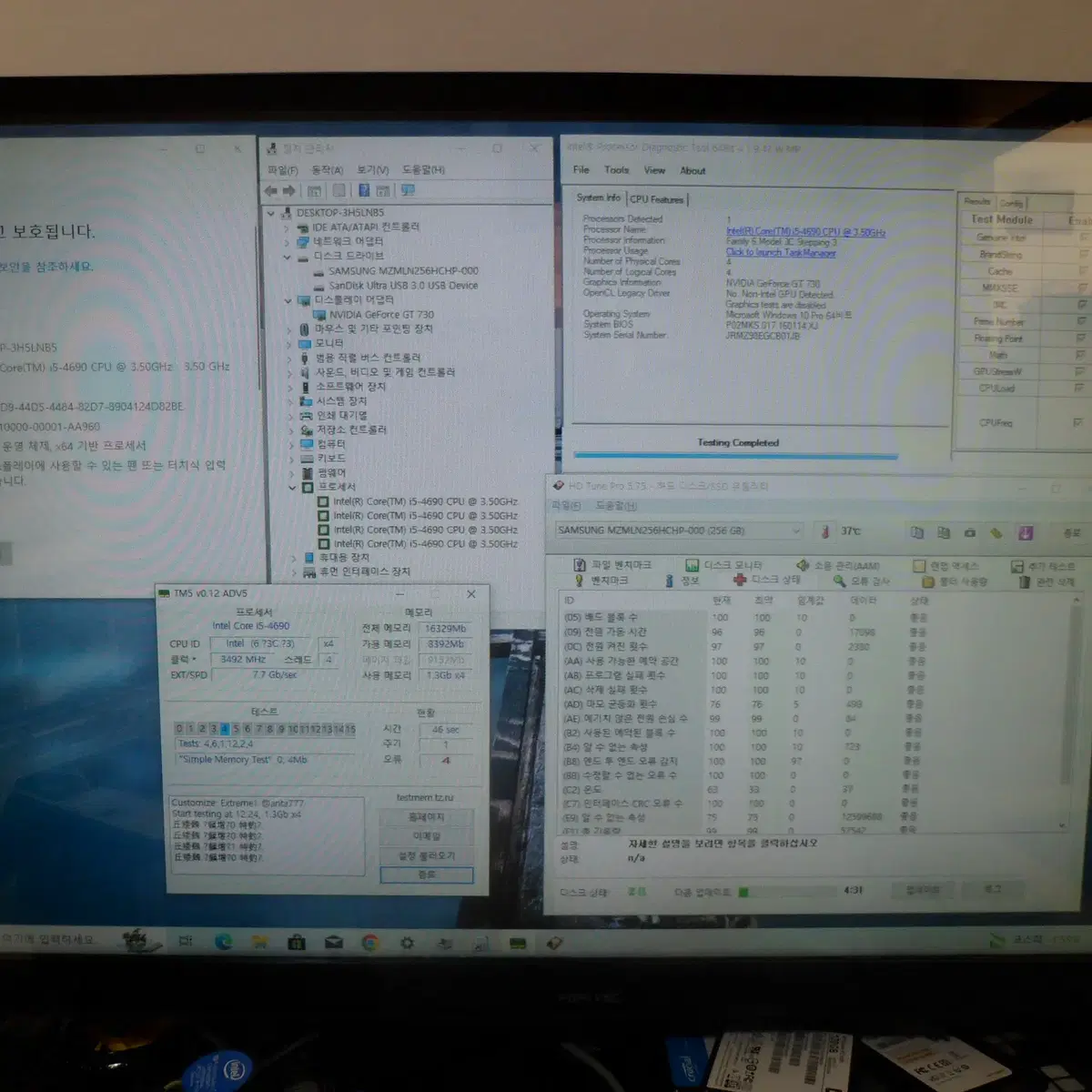Select SAMSUNG MZMLN256HCHP-000 disk in Device Manager

[403, 271]
